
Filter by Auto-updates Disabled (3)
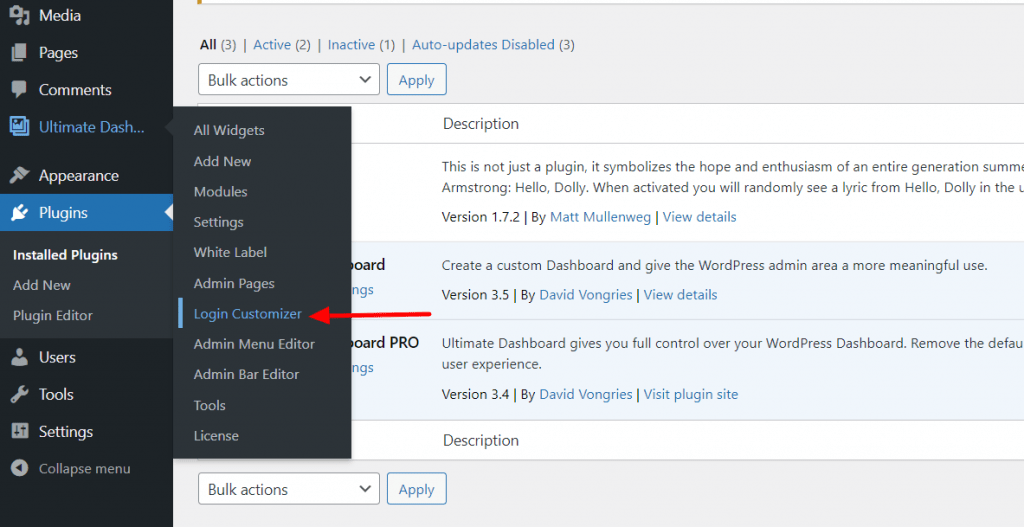(x=493, y=44)
